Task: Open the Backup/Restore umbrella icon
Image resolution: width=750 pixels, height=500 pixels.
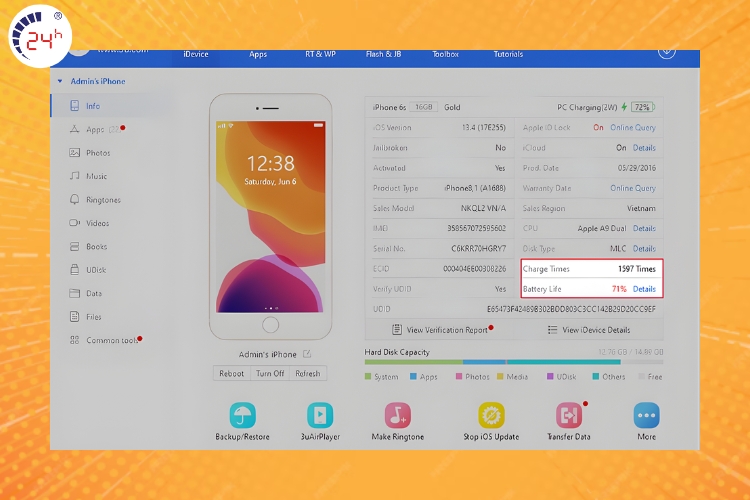Action: [242, 415]
